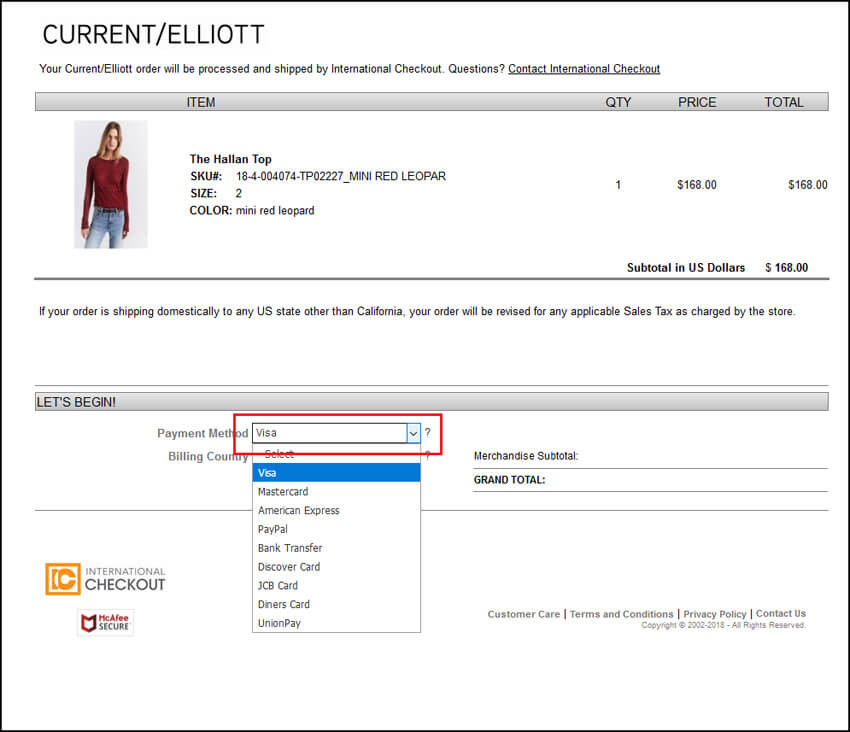Click the ITEM column header
This screenshot has width=850, height=732.
201,102
